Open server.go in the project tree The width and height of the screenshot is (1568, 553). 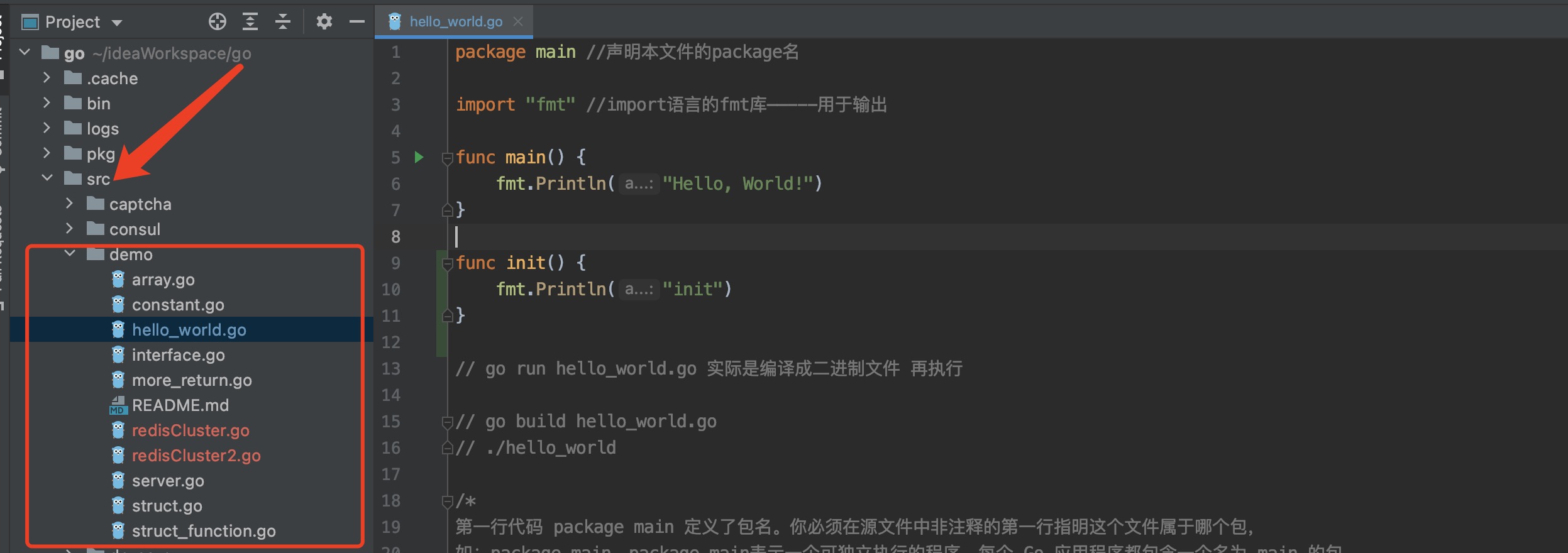(x=168, y=481)
